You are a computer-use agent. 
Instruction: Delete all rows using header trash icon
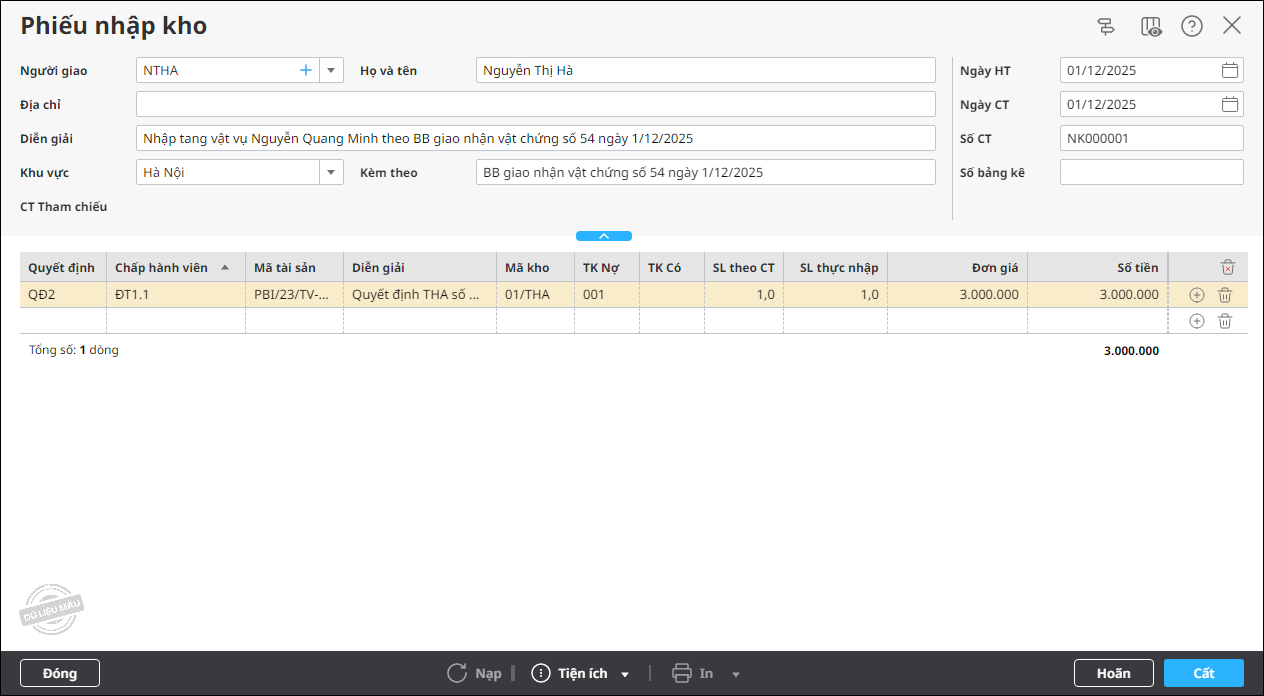tap(1228, 267)
